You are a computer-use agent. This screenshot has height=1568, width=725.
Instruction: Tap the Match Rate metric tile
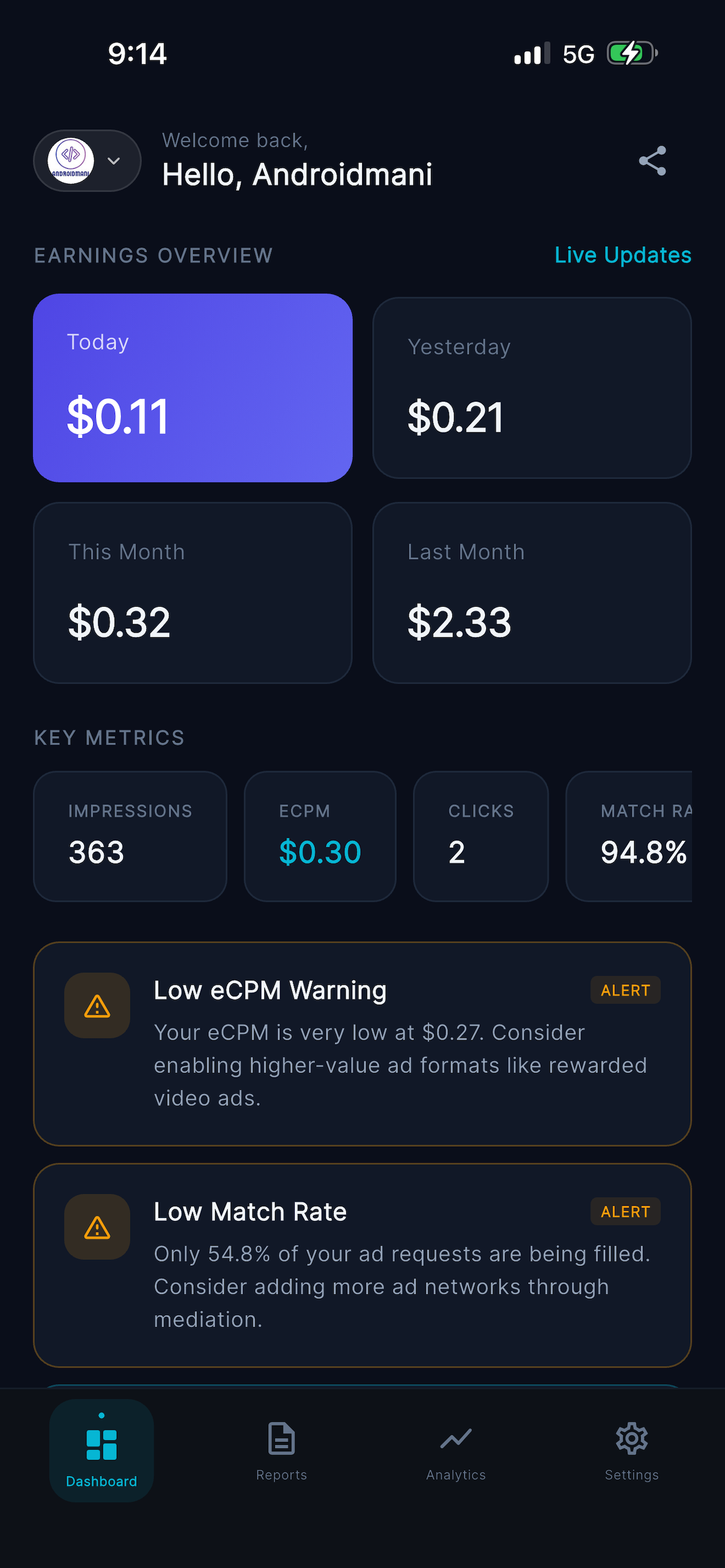tap(629, 836)
